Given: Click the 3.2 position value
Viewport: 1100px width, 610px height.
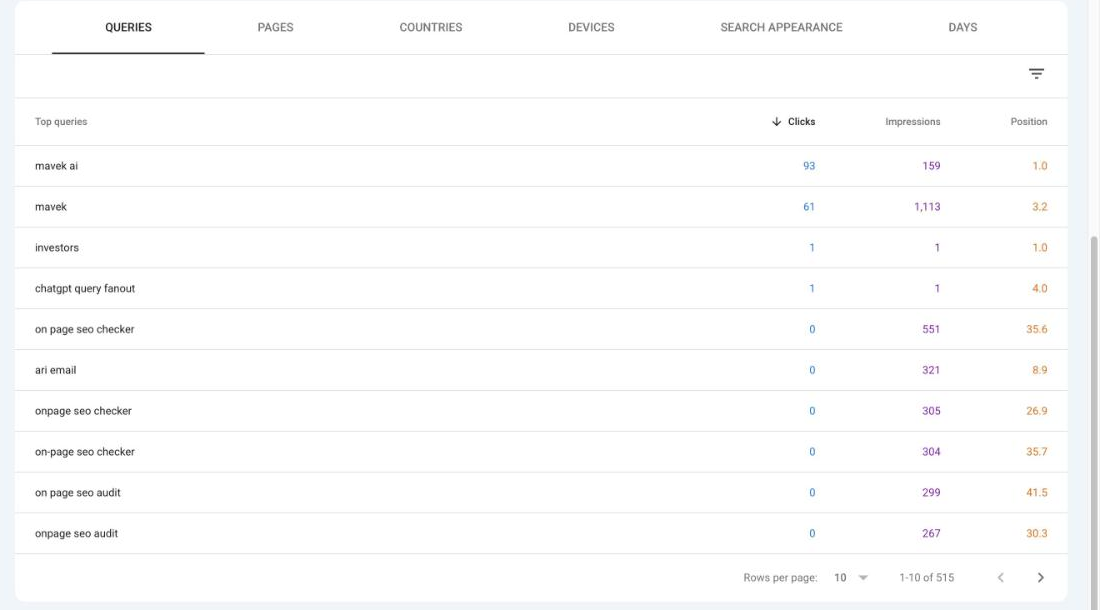Looking at the screenshot, I should click(1040, 207).
